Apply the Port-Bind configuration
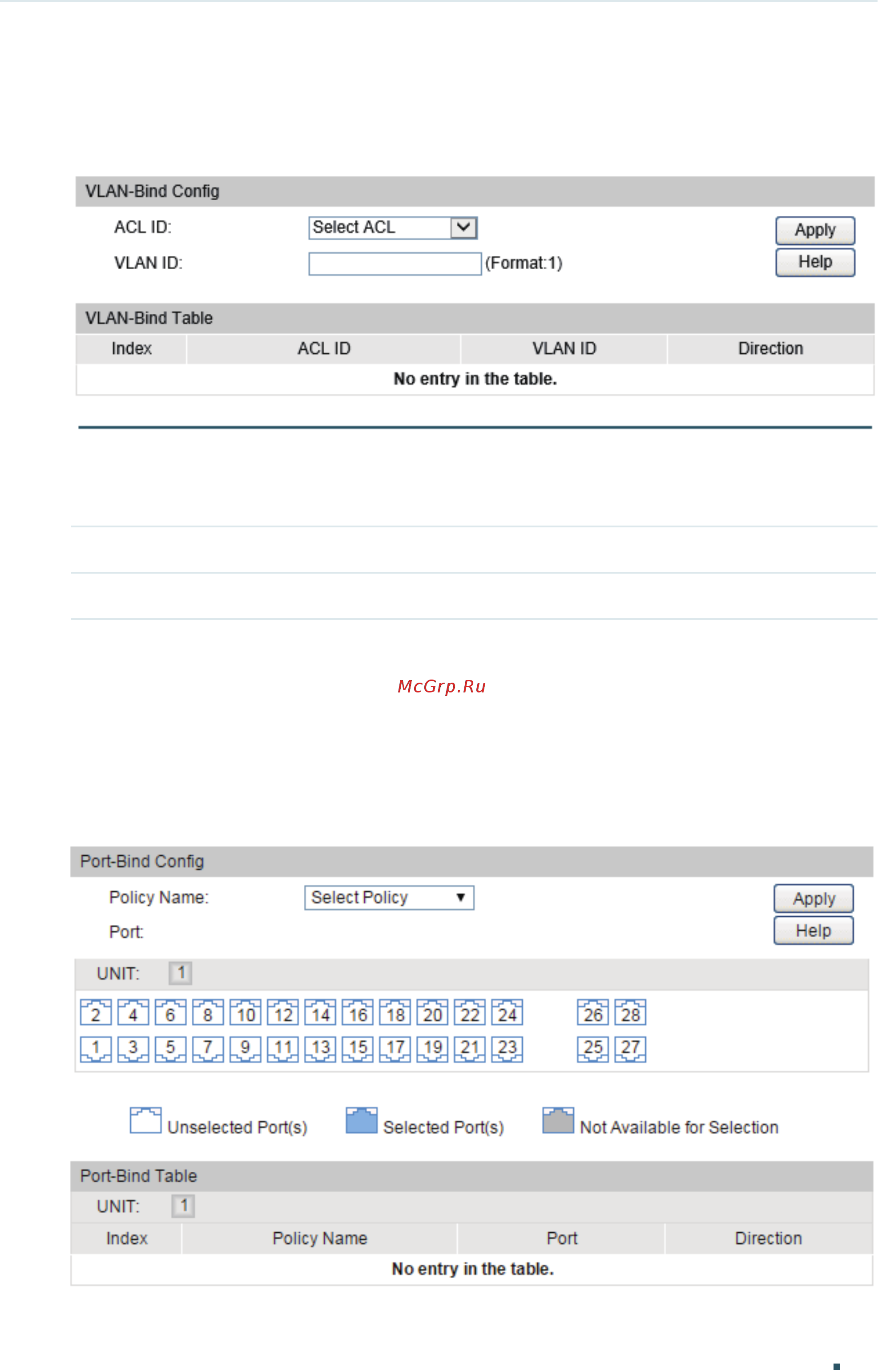Viewport: 878px width, 1372px height. (814, 899)
